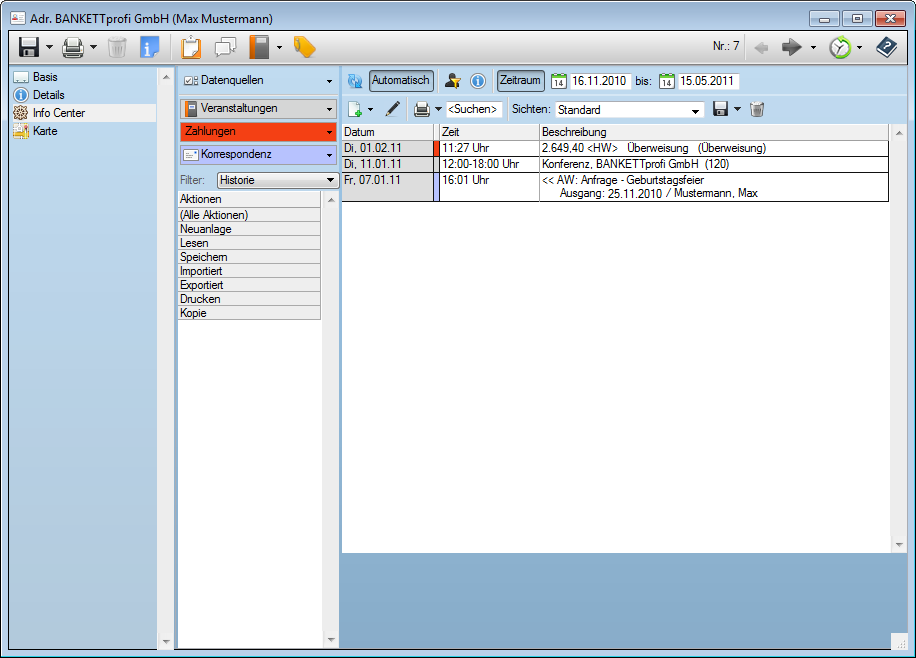Screen dimensions: 916x658
Task: Click the clipboard icon in main toolbar
Action: [x=192, y=47]
